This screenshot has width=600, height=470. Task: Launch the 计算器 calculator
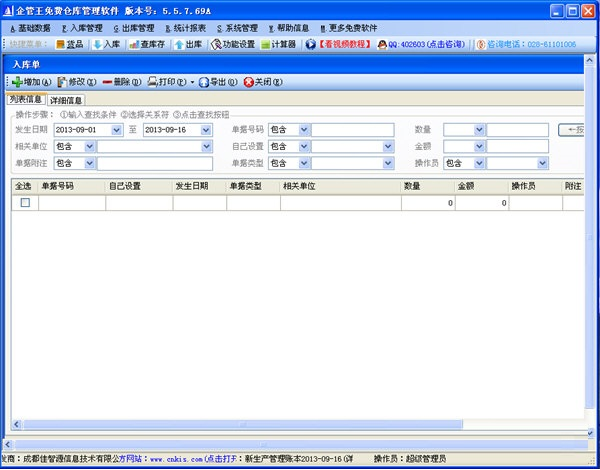click(x=278, y=44)
